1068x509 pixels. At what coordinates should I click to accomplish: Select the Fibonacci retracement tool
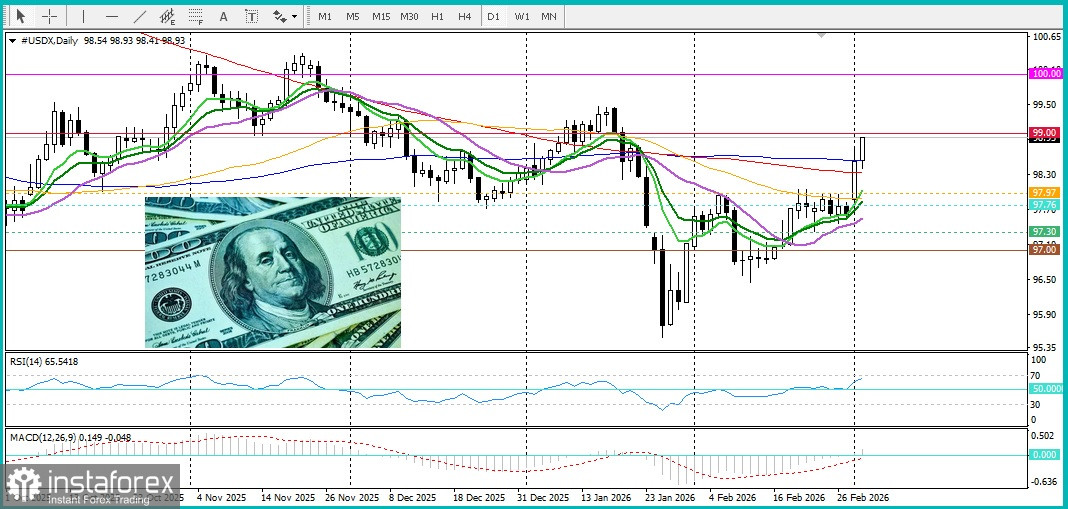(196, 17)
